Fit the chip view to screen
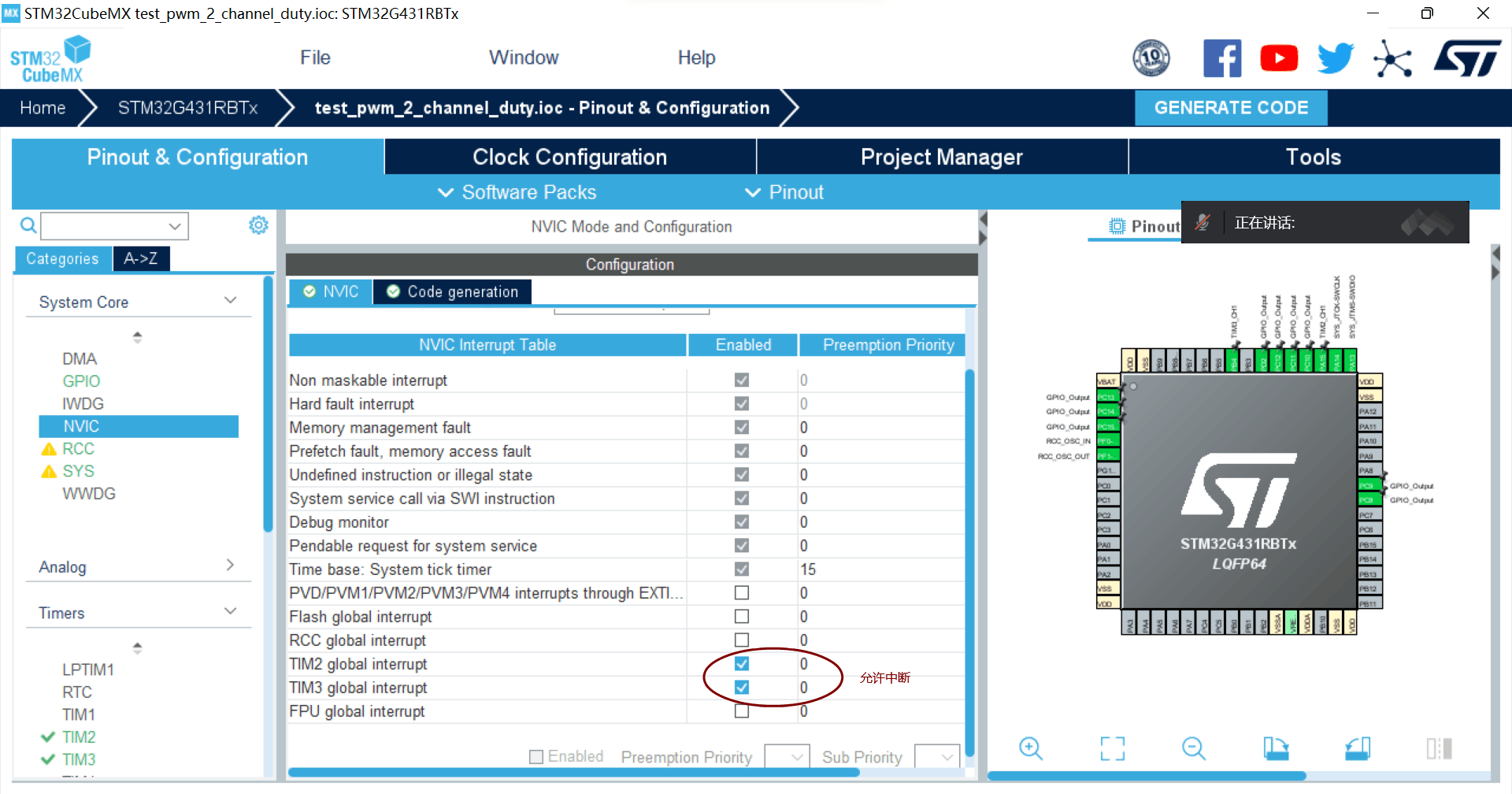The image size is (1512, 794). pyautogui.click(x=1113, y=748)
